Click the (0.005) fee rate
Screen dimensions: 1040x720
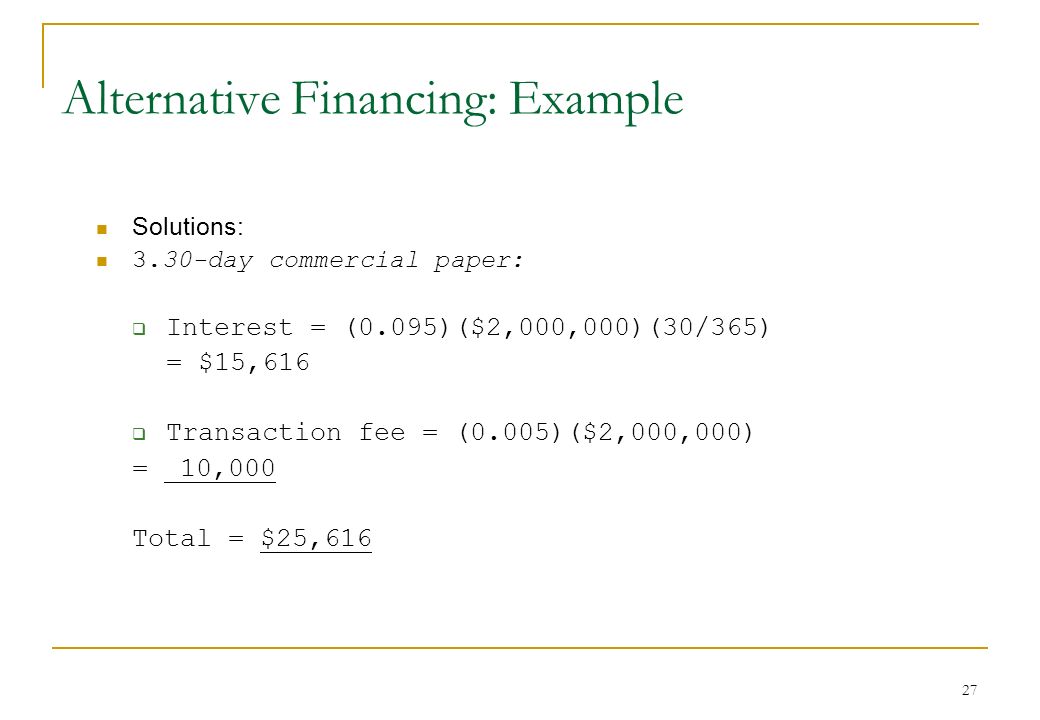click(x=510, y=433)
